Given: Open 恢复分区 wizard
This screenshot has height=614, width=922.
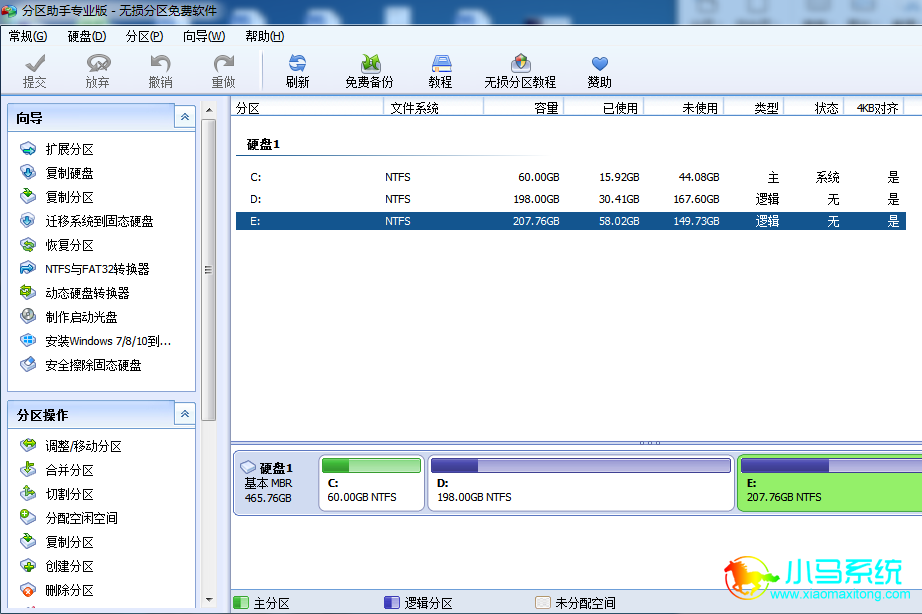Looking at the screenshot, I should [57, 245].
